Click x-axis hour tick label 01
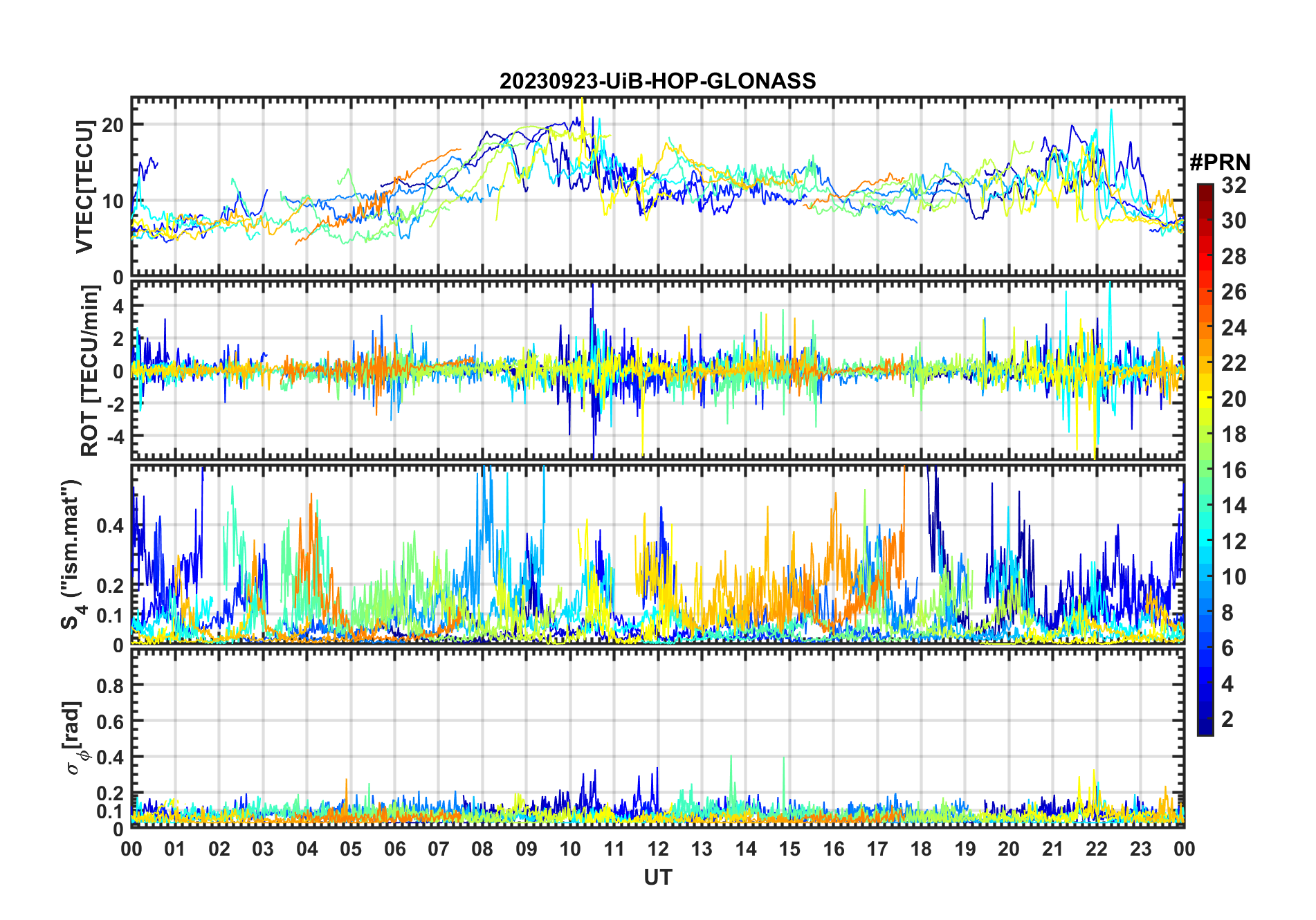 click(x=175, y=849)
